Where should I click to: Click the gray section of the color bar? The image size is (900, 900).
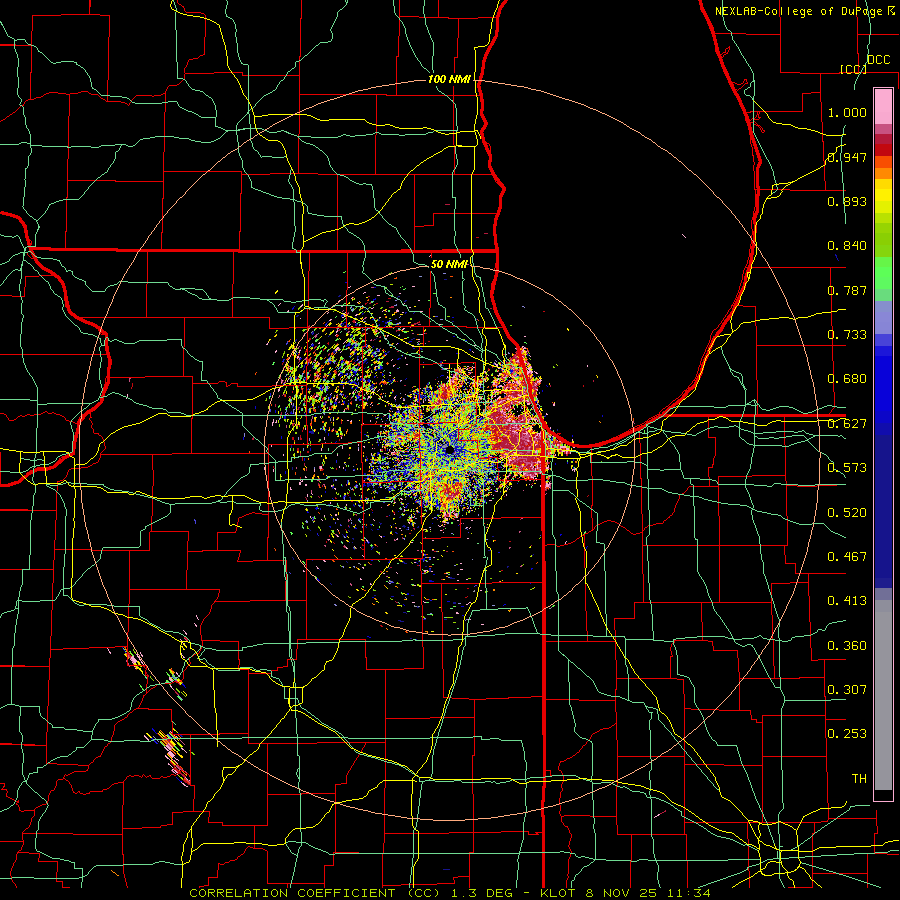pos(883,695)
